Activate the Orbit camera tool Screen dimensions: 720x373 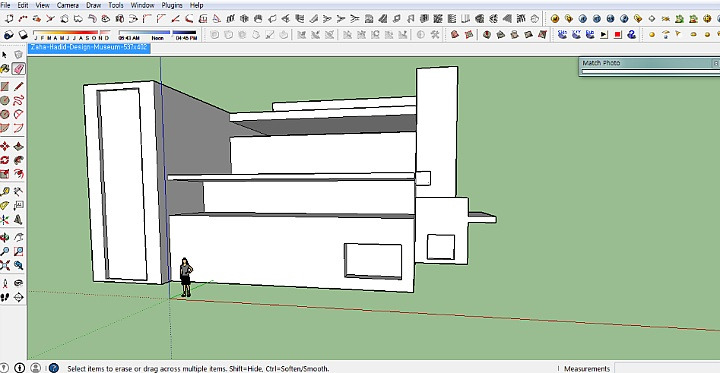5,237
